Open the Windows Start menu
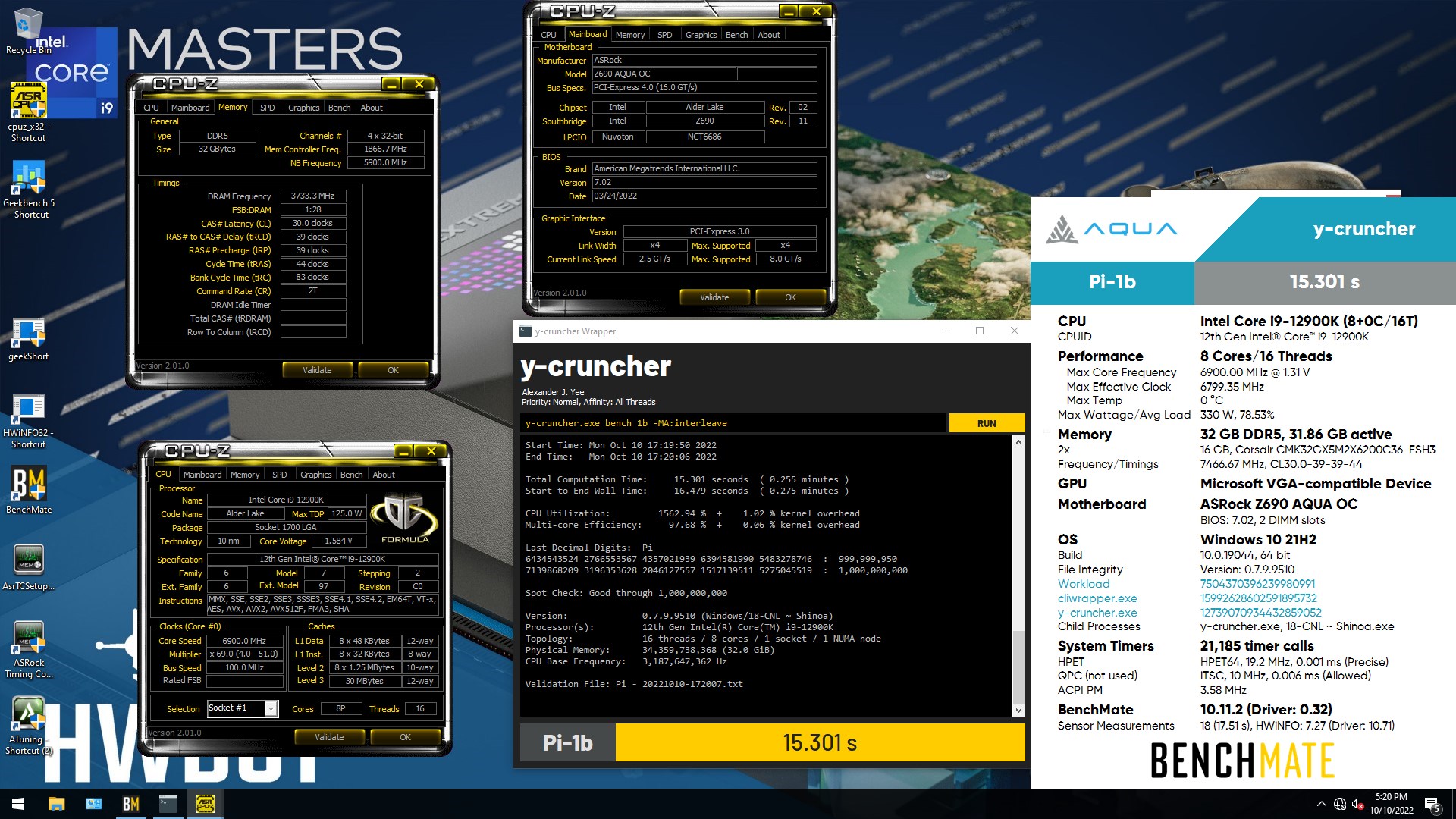The height and width of the screenshot is (819, 1456). click(18, 804)
